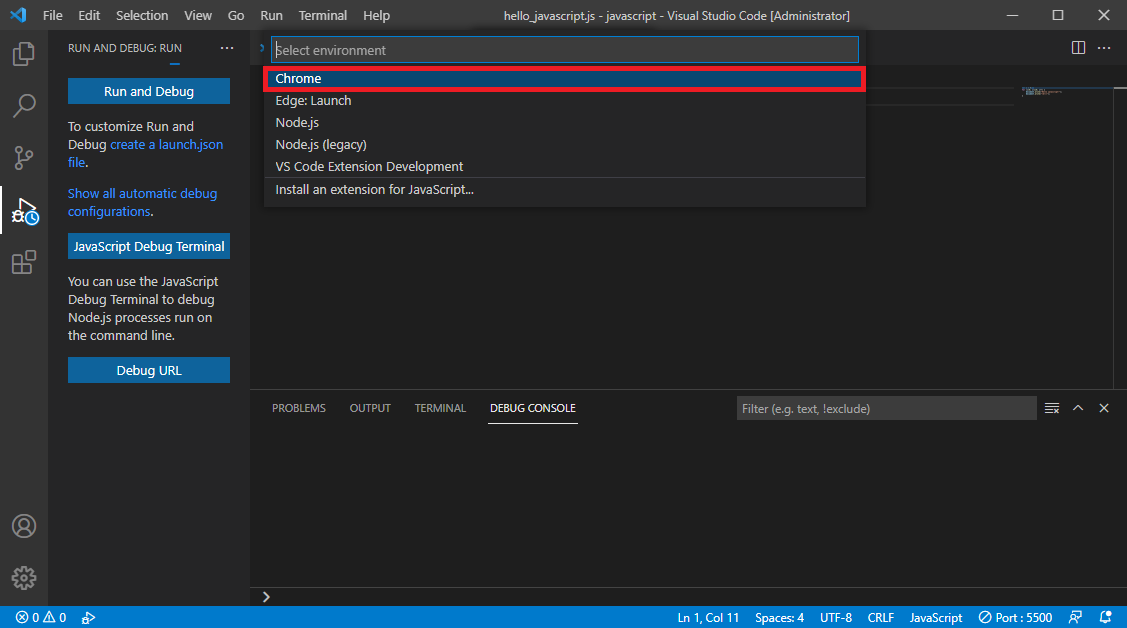This screenshot has width=1127, height=628.
Task: Maximize the bottom panel size
Action: point(1078,408)
